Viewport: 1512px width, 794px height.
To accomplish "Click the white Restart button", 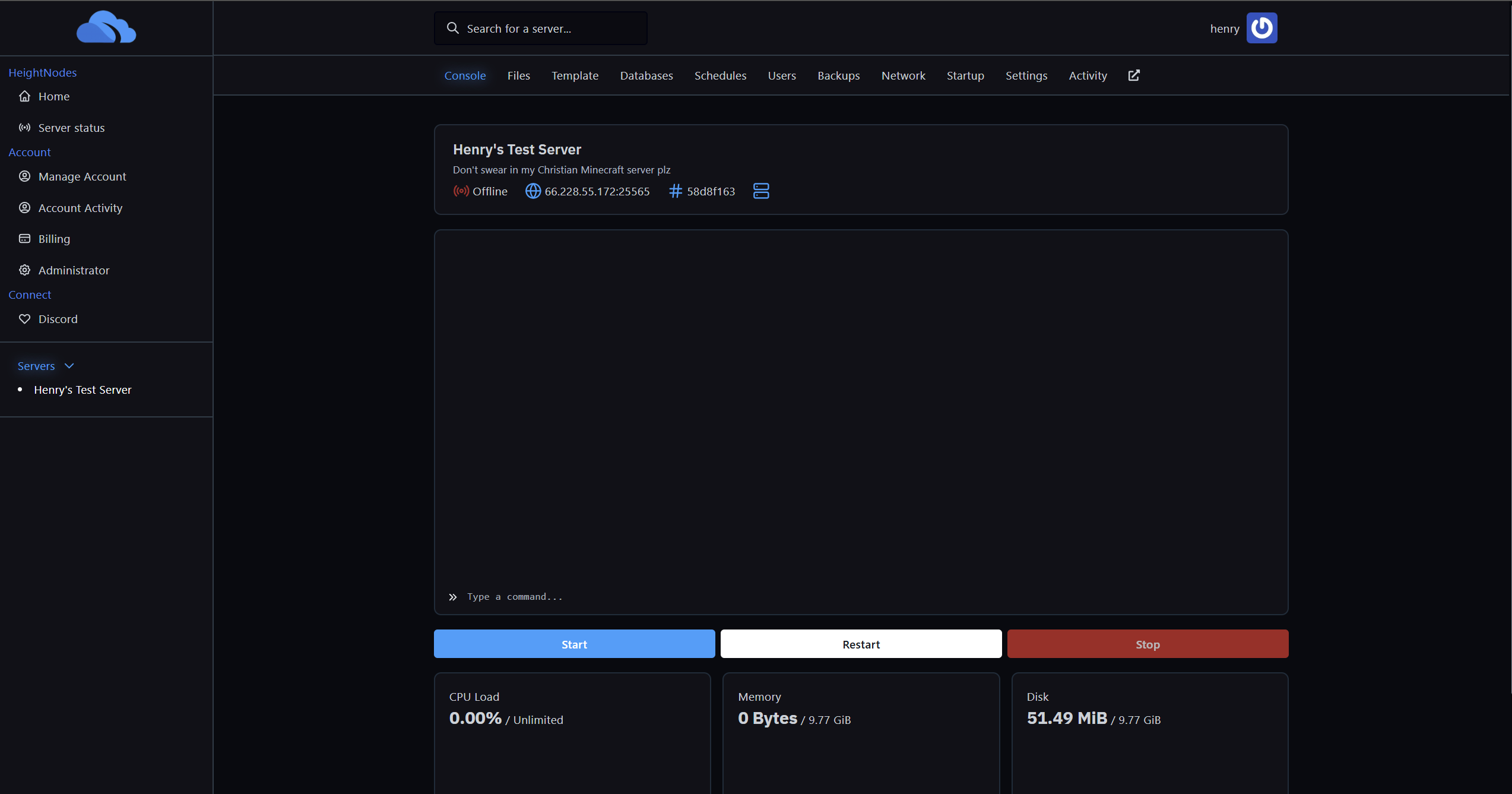I will click(x=861, y=644).
